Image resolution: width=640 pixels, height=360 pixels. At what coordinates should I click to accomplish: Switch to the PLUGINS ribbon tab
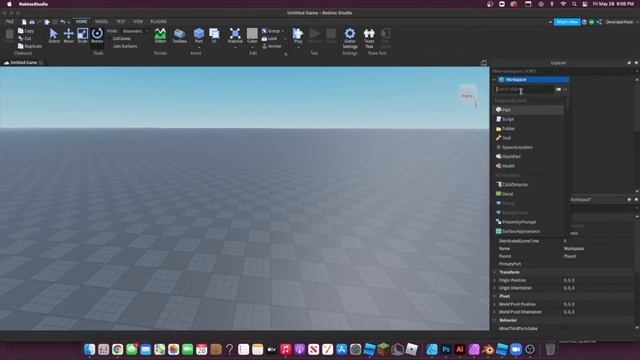click(x=158, y=22)
